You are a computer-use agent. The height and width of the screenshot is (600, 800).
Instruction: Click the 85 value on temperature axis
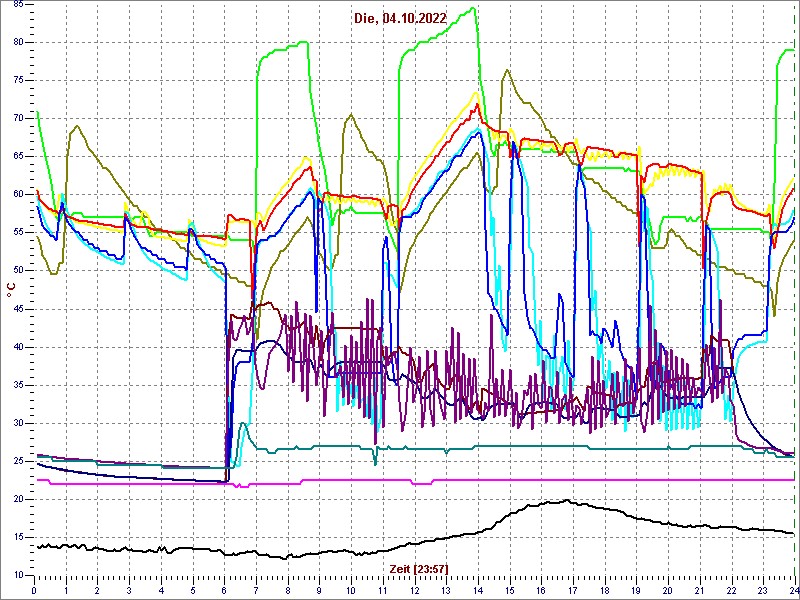click(x=18, y=4)
